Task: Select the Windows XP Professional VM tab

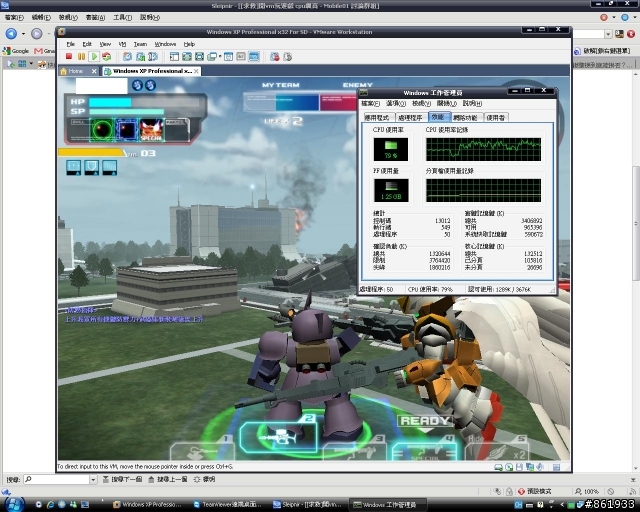Action: (149, 71)
